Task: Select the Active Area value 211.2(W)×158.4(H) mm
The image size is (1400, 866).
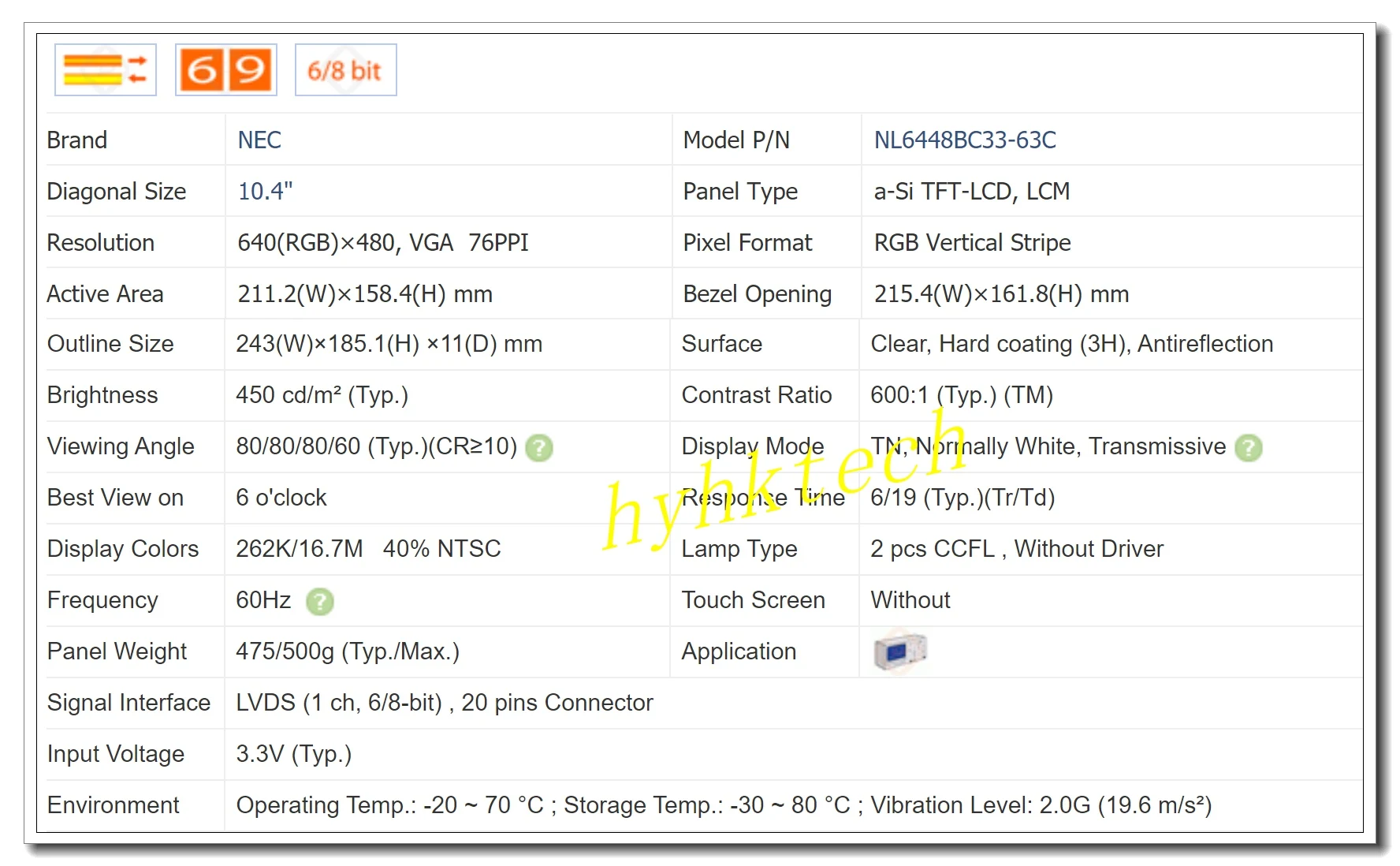Action: [x=365, y=294]
